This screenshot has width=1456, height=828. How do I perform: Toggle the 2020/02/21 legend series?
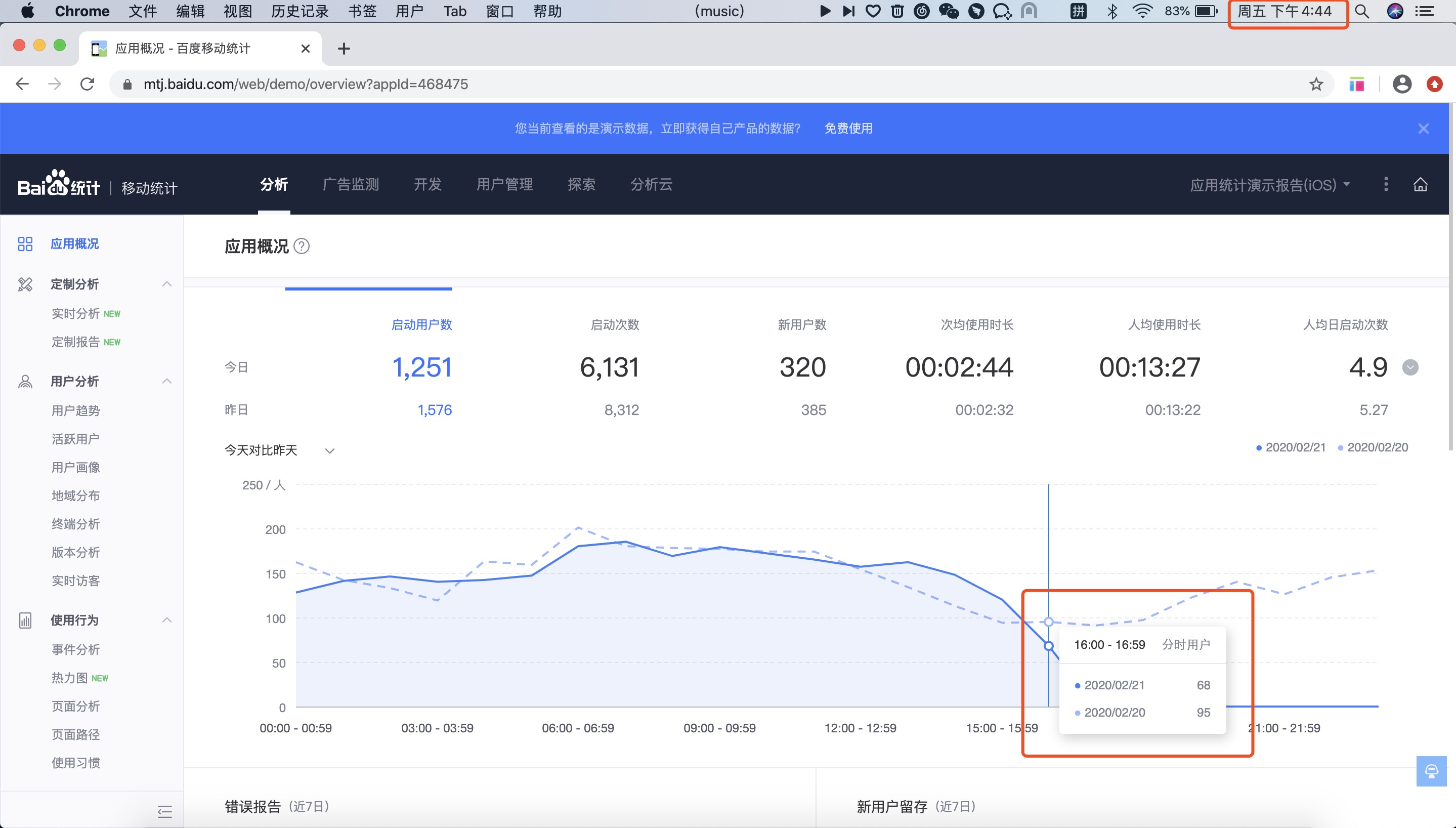pyautogui.click(x=1290, y=447)
